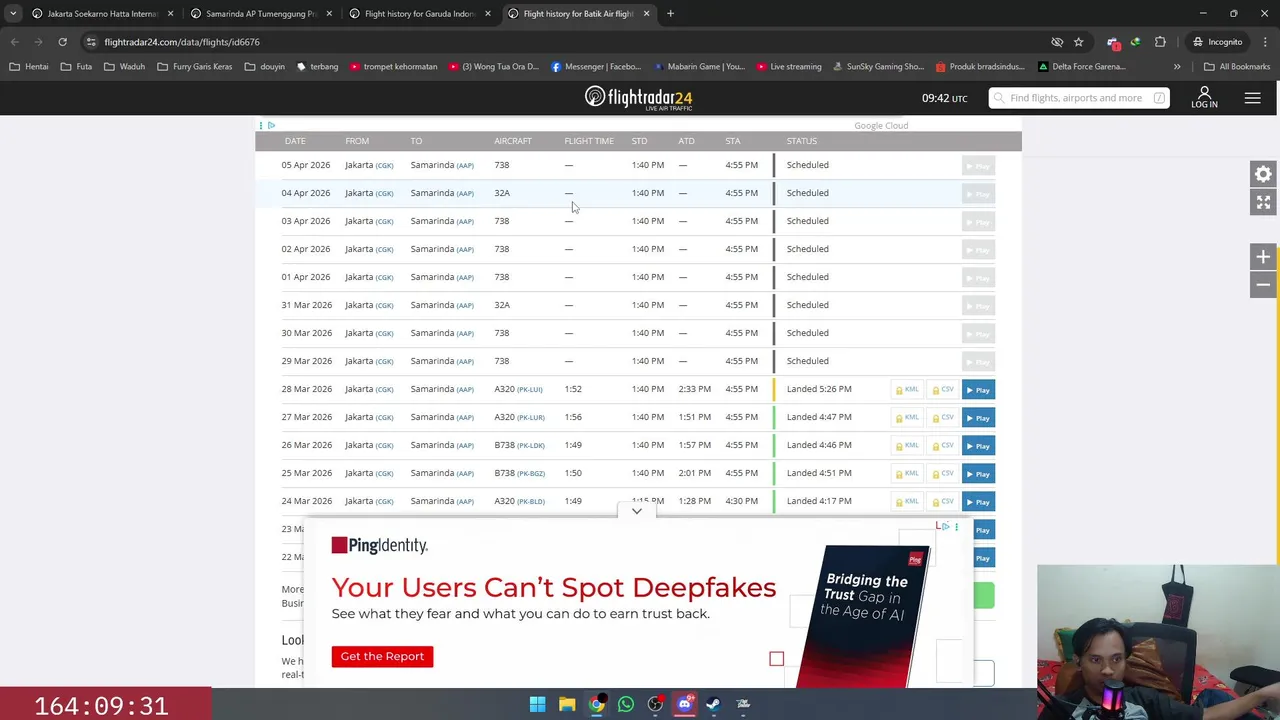Click the tracking protection eye icon
Screen dimensions: 1280x720
1057,42
